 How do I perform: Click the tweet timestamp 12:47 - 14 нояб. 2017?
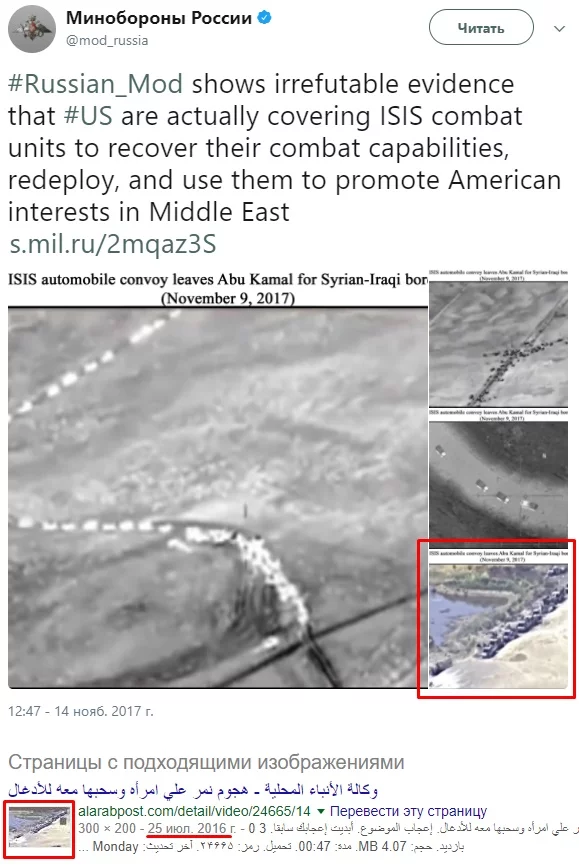[x=81, y=711]
